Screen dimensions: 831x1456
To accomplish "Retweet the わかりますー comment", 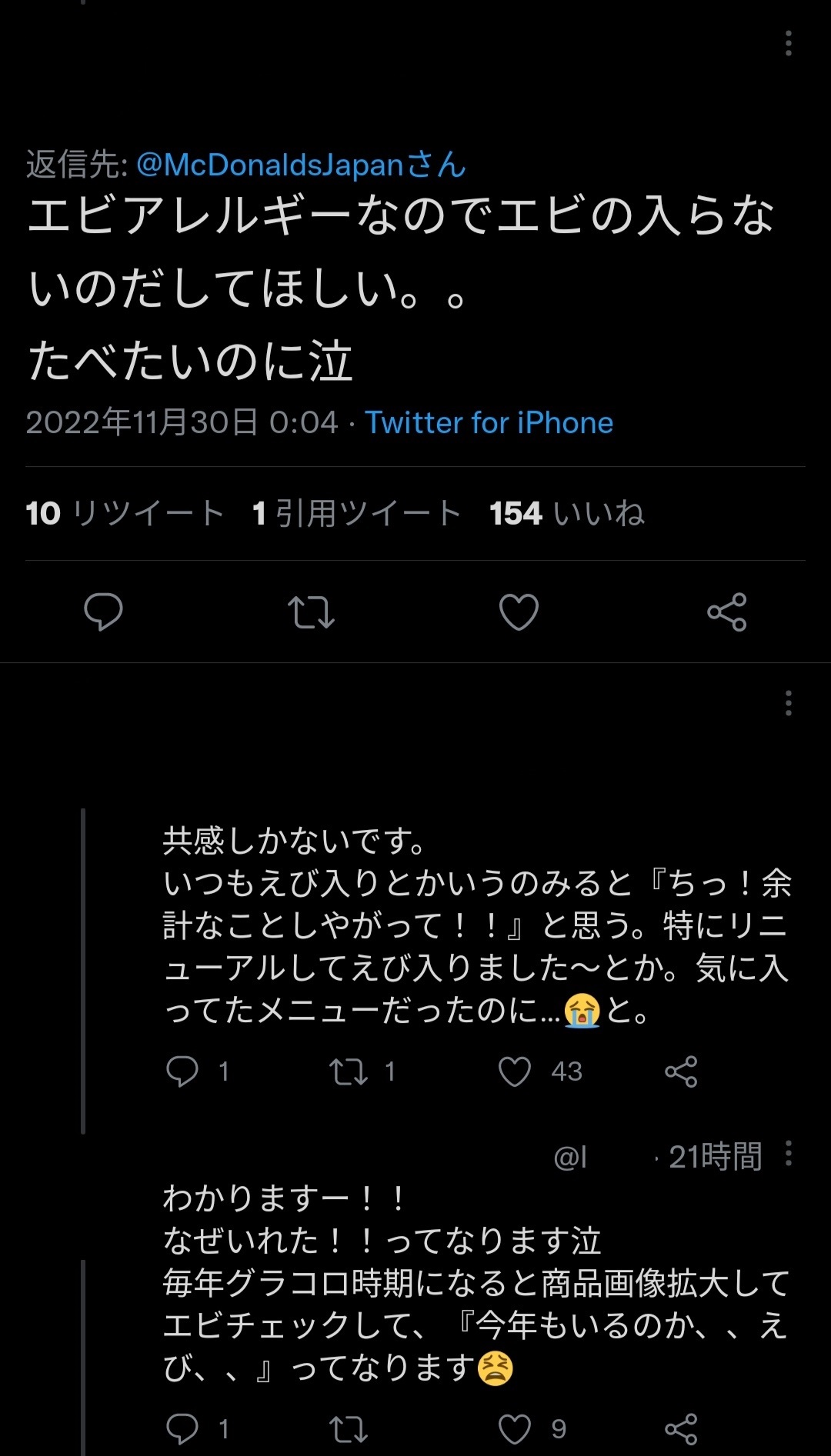I will 349,1430.
